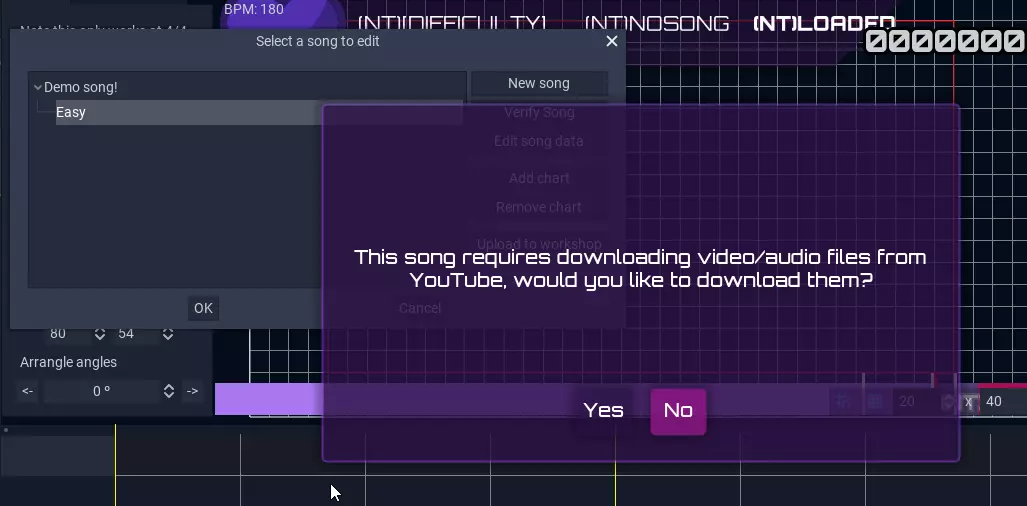Click the dimmed Verify Song button
1027x506 pixels.
point(539,113)
